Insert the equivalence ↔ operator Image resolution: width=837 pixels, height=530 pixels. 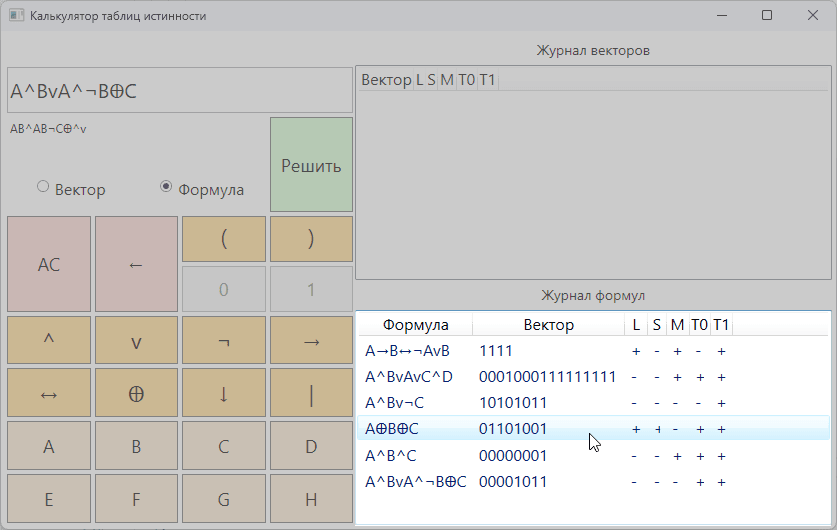pyautogui.click(x=48, y=393)
